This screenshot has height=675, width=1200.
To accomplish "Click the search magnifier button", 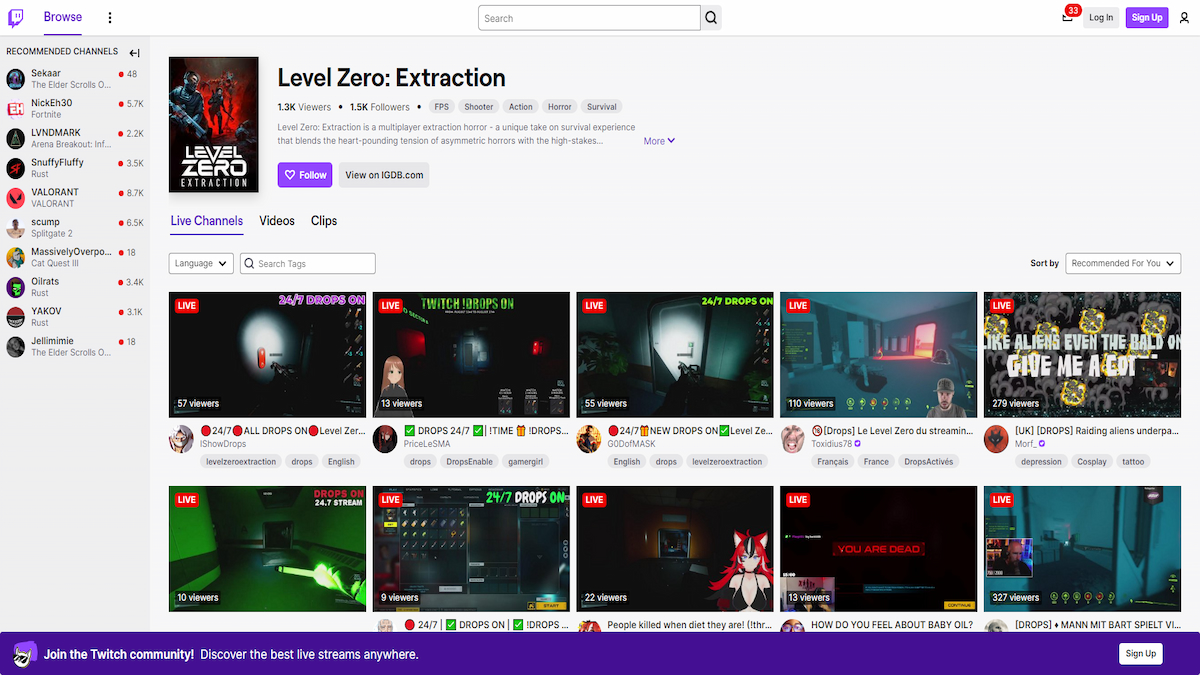I will pyautogui.click(x=711, y=18).
